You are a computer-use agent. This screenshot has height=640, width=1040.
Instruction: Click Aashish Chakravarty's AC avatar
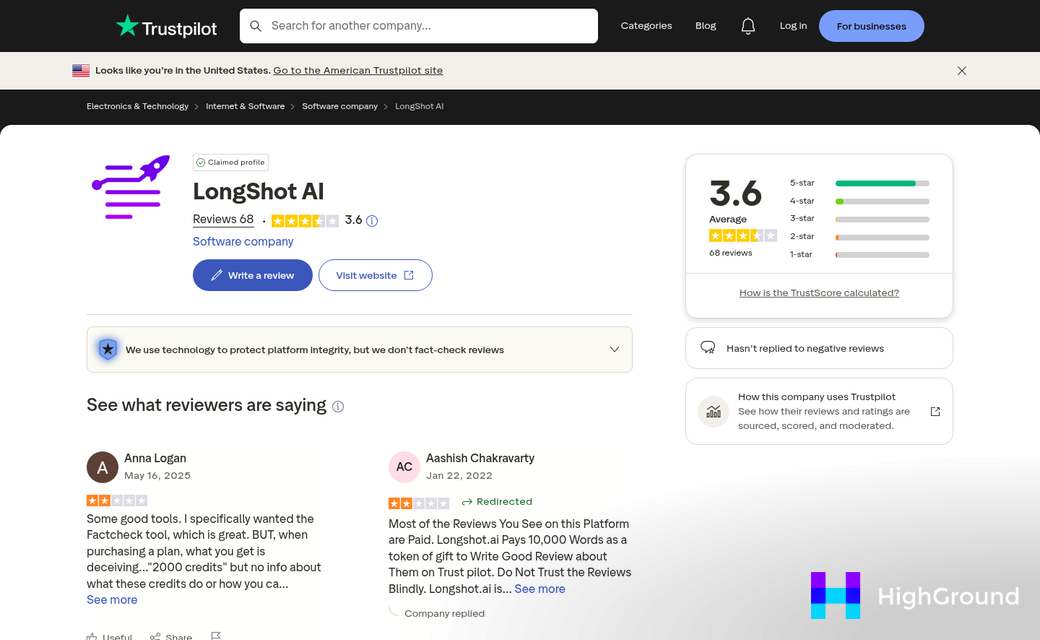[404, 467]
